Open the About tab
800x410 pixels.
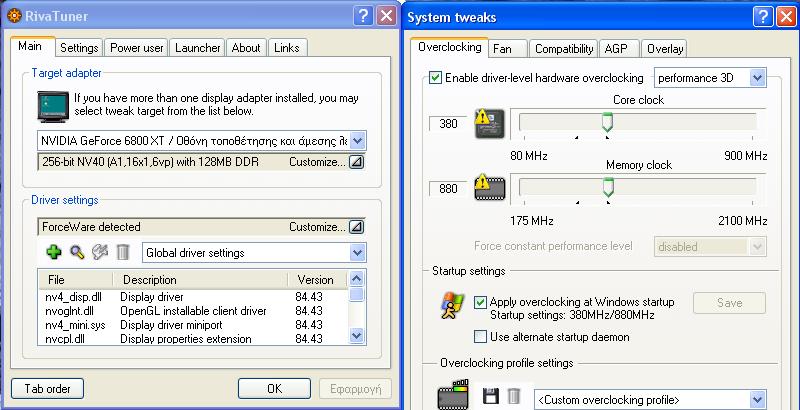[246, 48]
